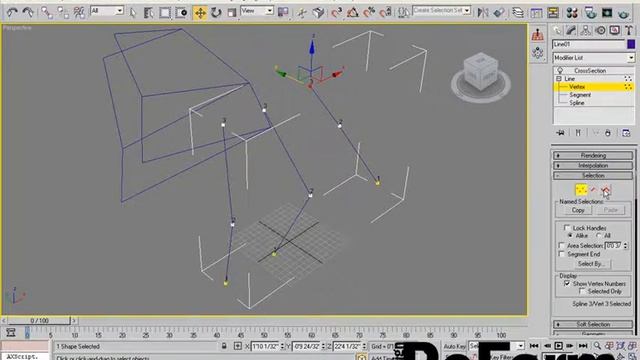Click the Line01 object color swatch
This screenshot has width=640, height=360.
[x=631, y=44]
